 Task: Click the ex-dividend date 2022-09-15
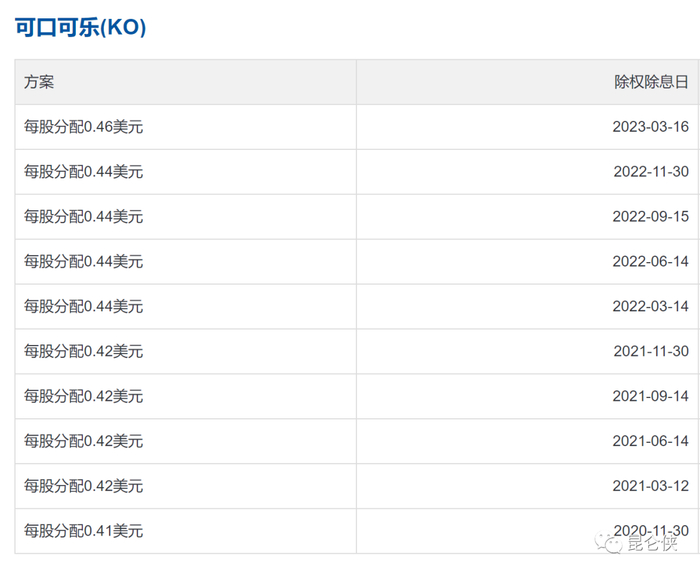650,217
